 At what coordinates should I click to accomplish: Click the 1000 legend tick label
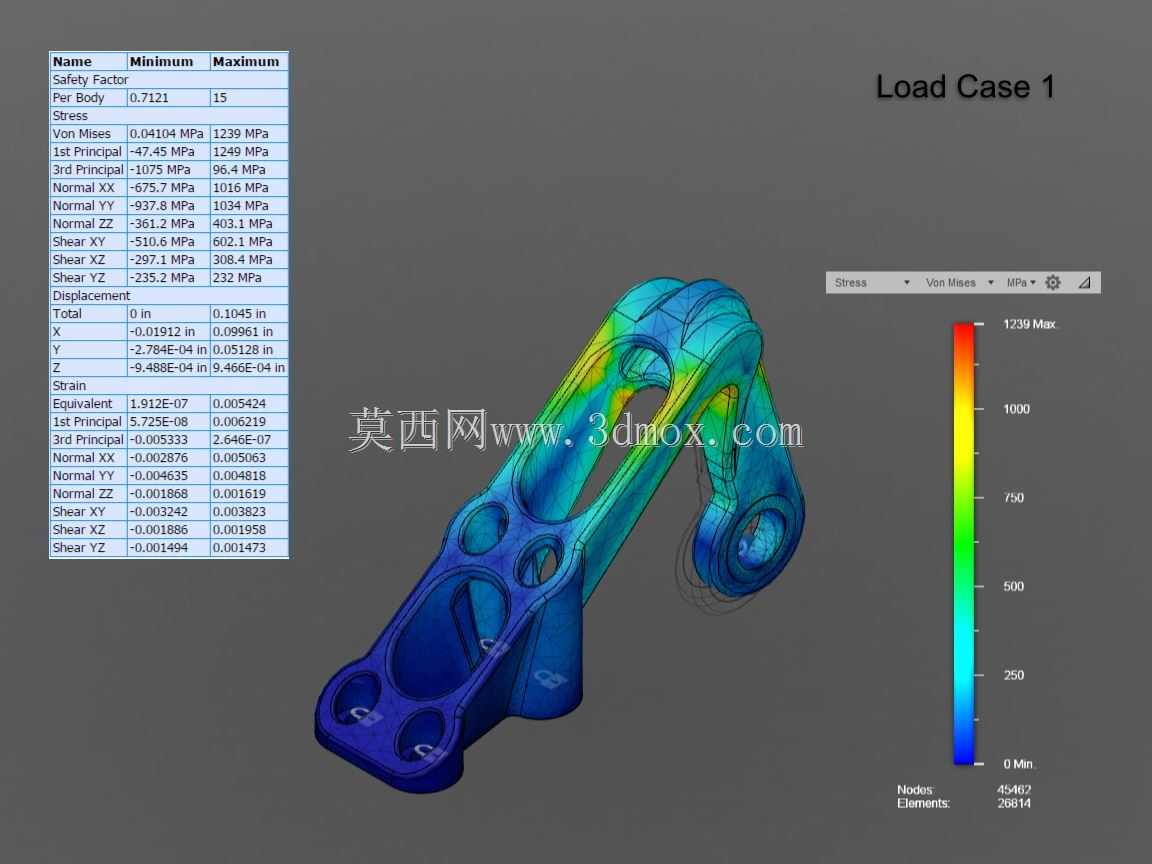(1016, 409)
